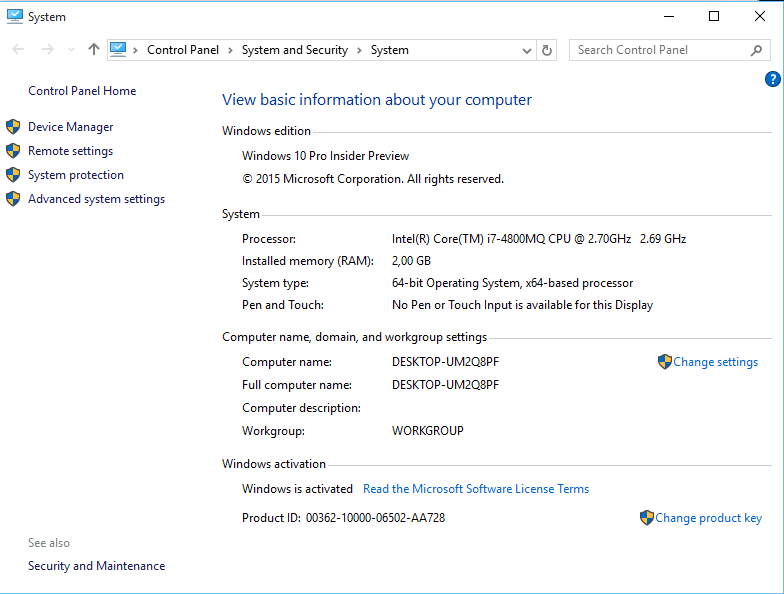Viewport: 784px width, 594px height.
Task: Click Product ID 00362-10000-06502-AA728
Action: click(x=344, y=518)
